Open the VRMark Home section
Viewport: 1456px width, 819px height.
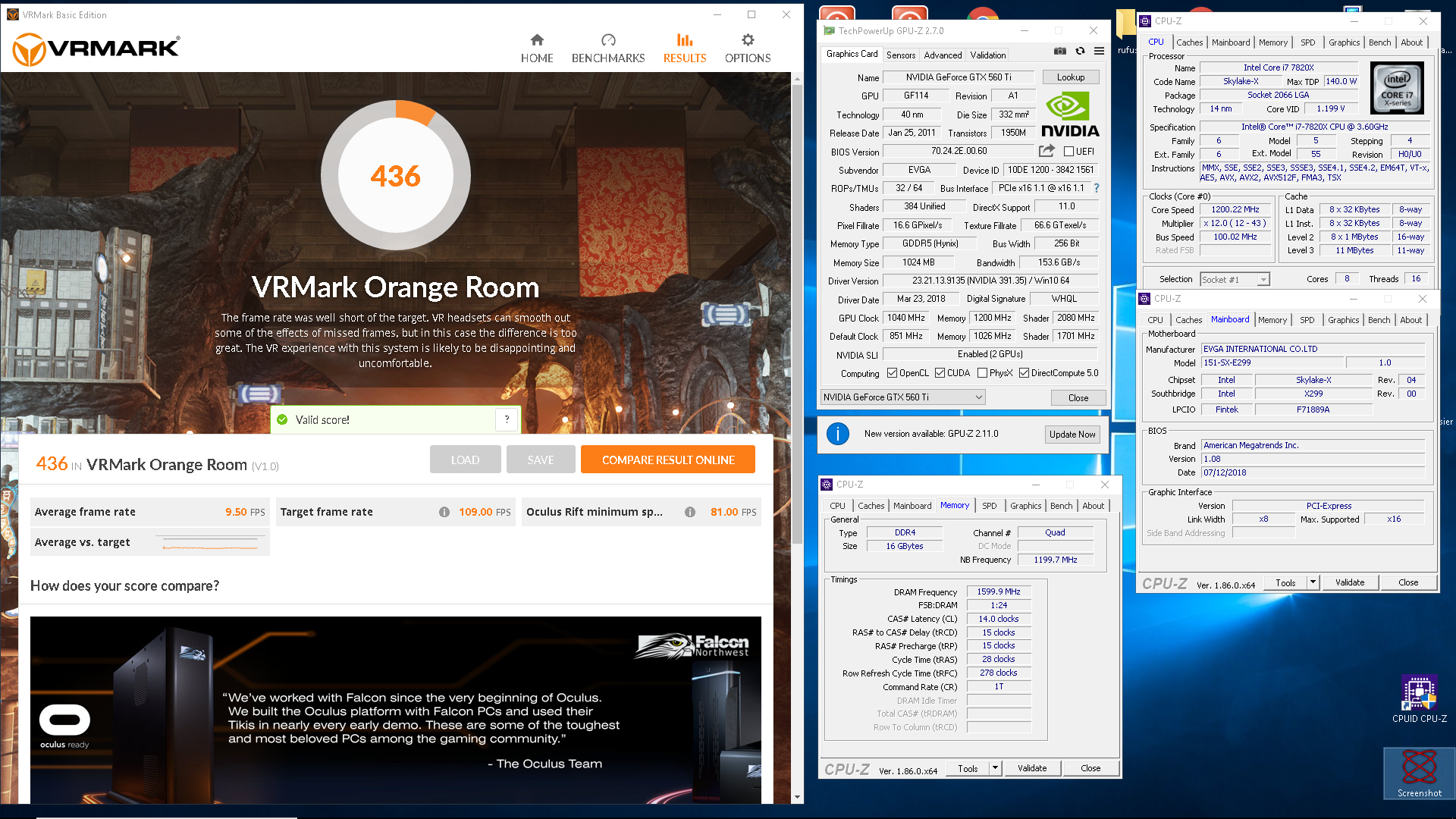pyautogui.click(x=537, y=49)
